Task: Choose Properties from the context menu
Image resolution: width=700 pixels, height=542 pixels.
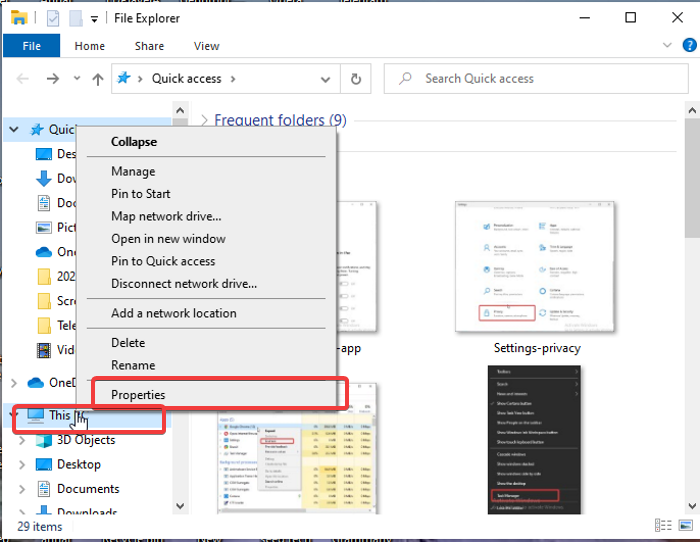Action: (x=138, y=395)
